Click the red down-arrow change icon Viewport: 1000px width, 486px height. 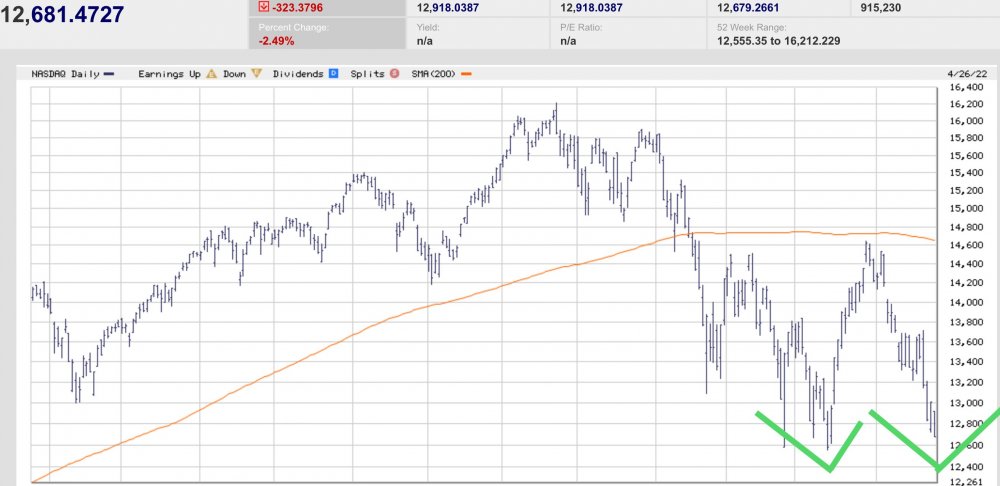[x=263, y=8]
